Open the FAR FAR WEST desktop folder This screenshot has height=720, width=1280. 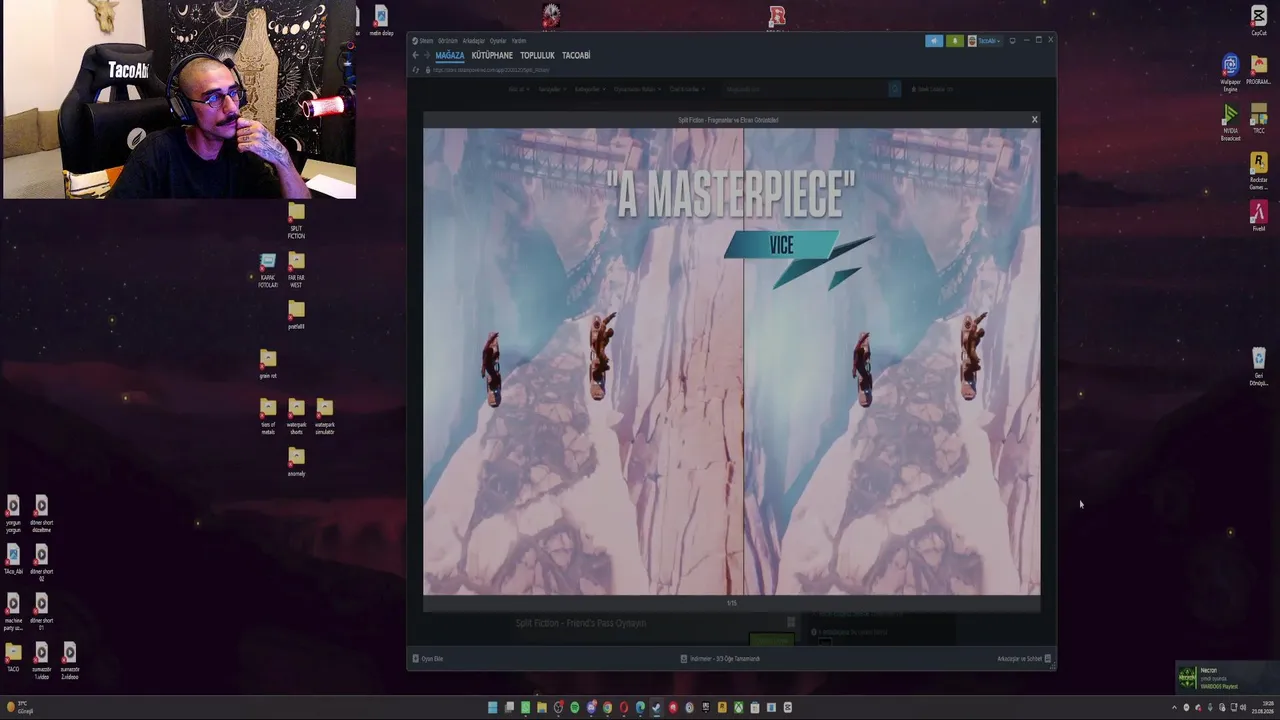click(296, 270)
